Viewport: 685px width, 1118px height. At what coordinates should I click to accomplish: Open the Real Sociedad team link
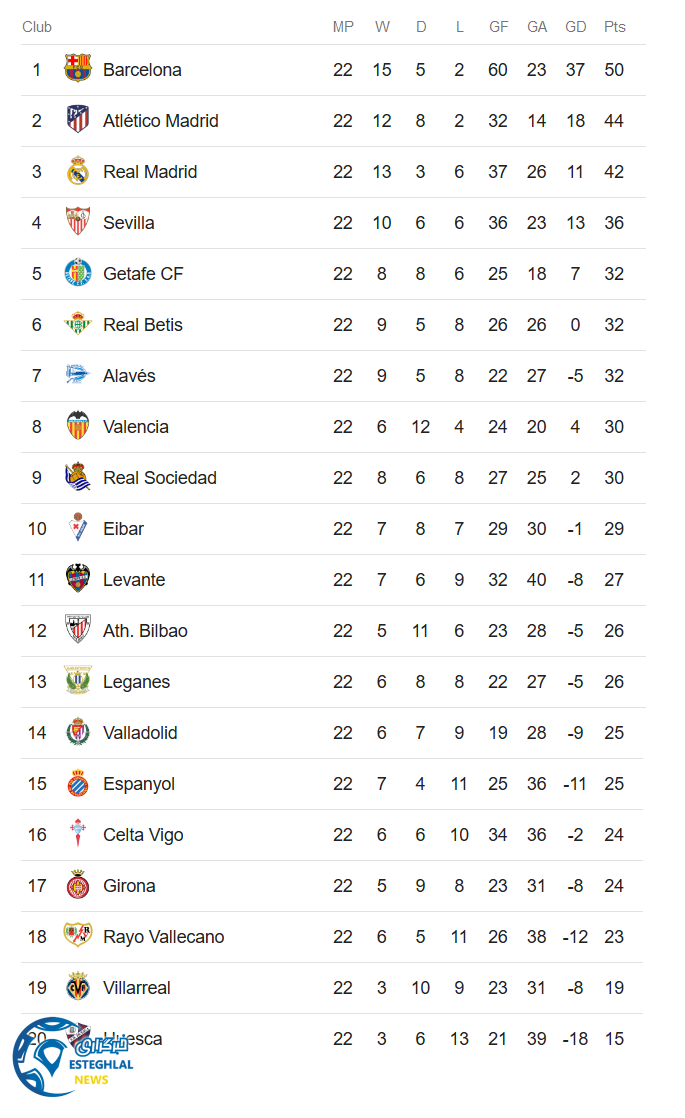[160, 478]
